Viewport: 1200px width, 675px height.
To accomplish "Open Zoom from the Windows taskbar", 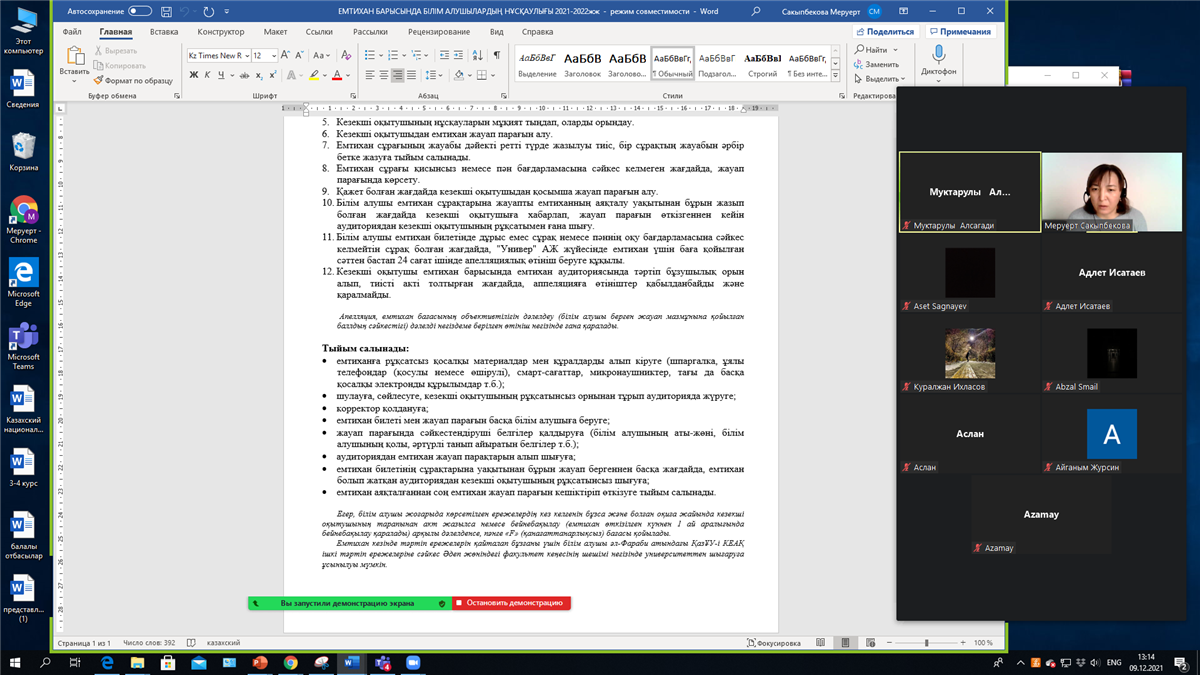I will point(412,662).
